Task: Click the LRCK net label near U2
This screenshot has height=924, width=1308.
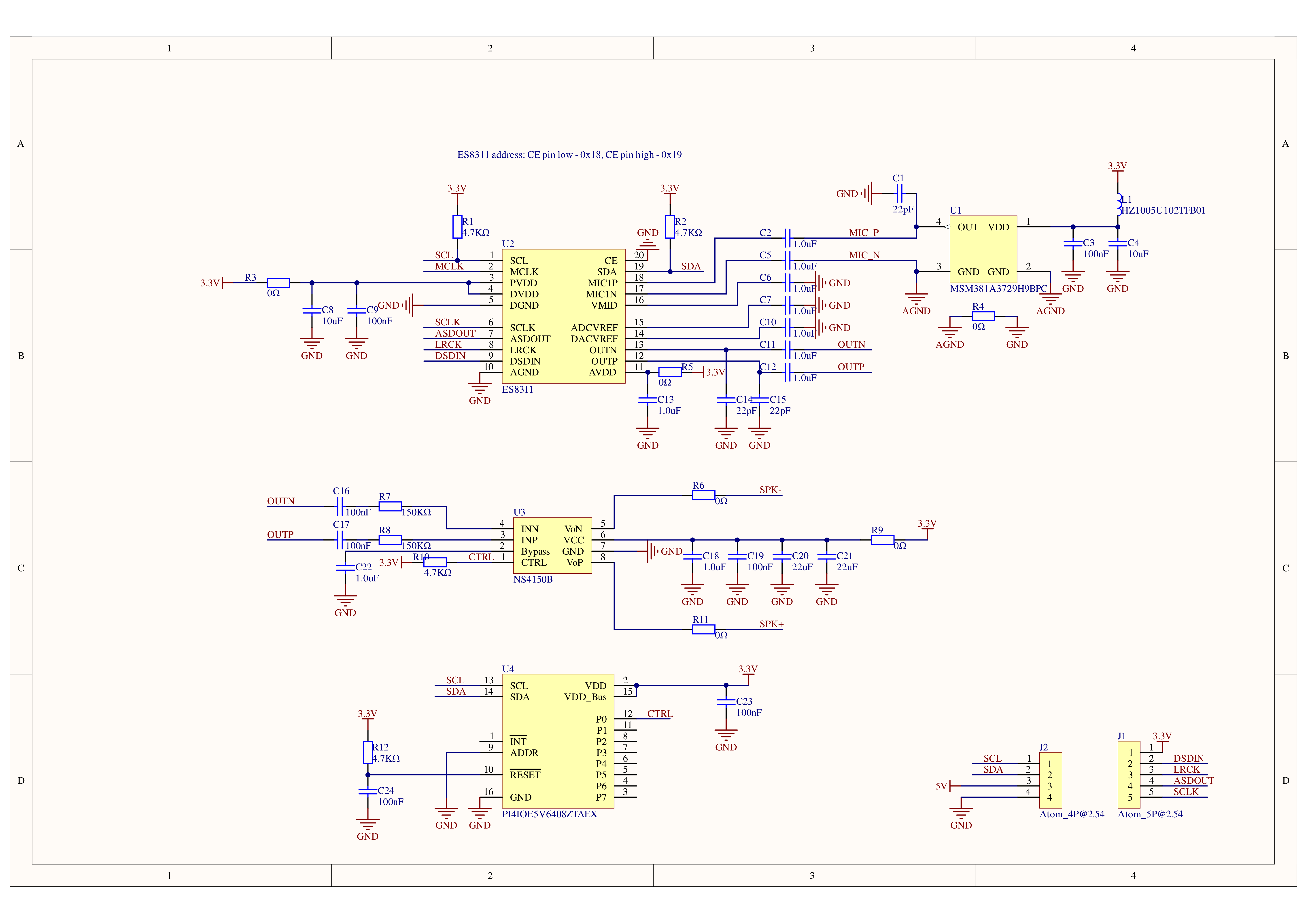Action: point(448,345)
